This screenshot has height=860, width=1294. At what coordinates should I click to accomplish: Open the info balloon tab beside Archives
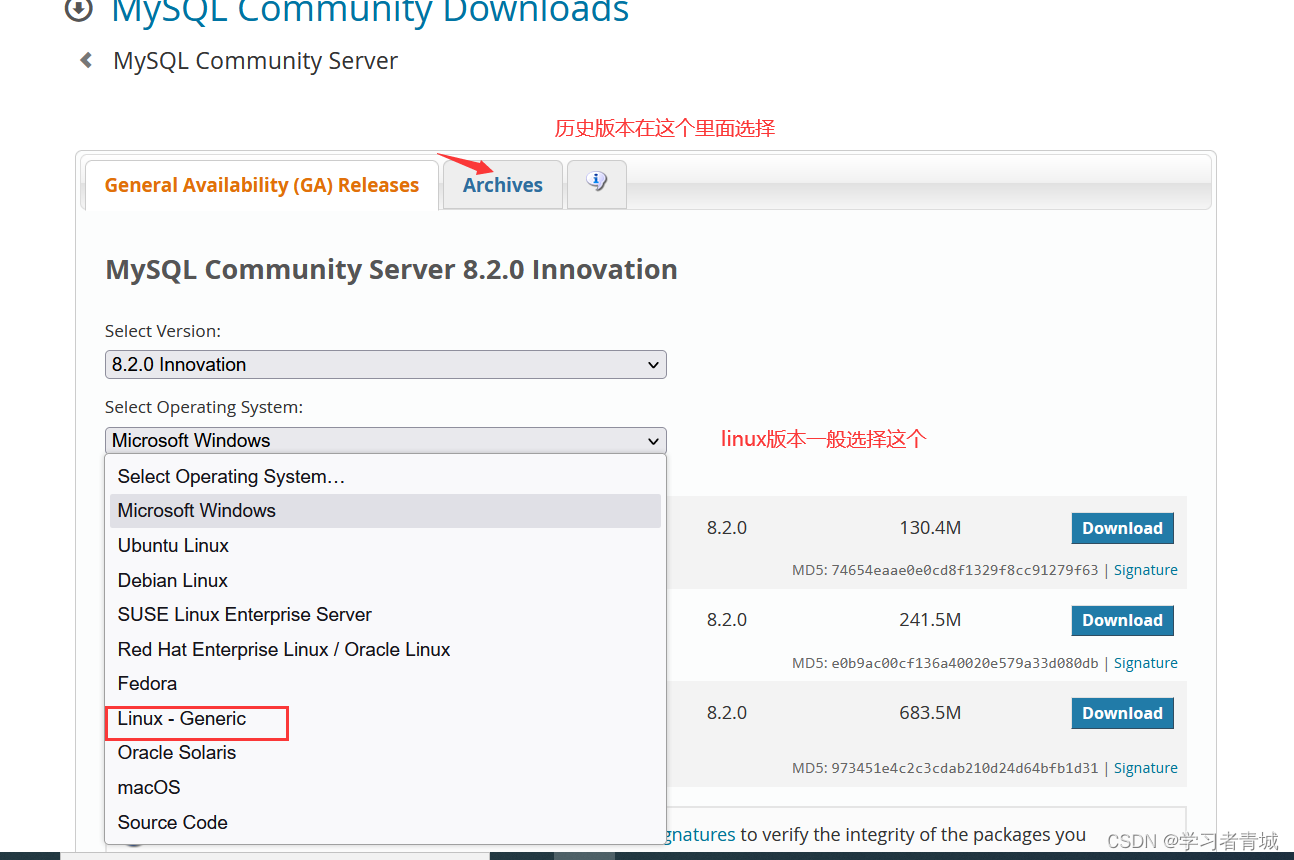point(596,184)
